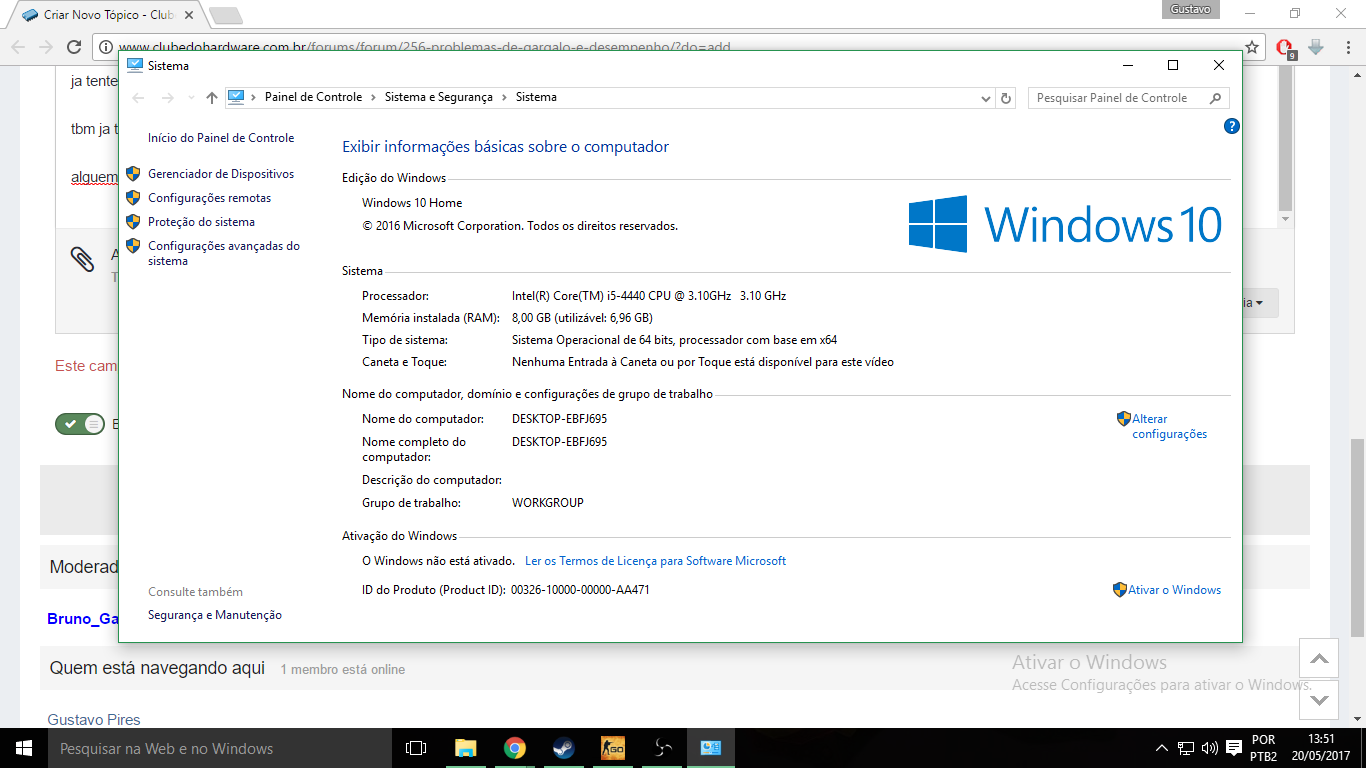Go back in the Sistema window
Viewport: 1366px width, 768px height.
138,98
